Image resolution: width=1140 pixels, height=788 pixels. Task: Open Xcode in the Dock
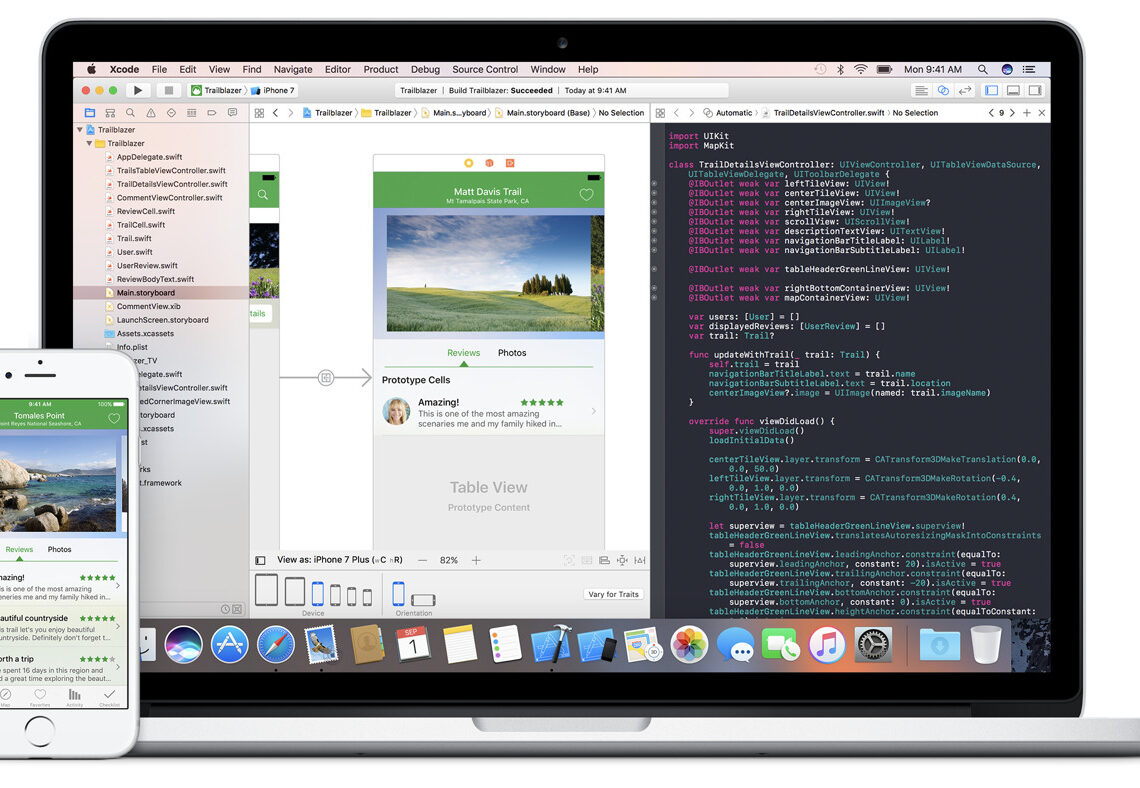click(x=550, y=644)
